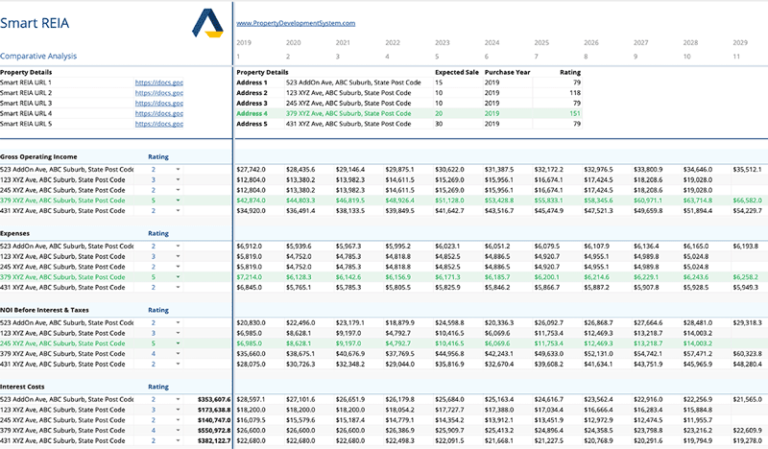Select the gross income cell $34,920.0
The width and height of the screenshot is (768, 449).
[x=251, y=211]
